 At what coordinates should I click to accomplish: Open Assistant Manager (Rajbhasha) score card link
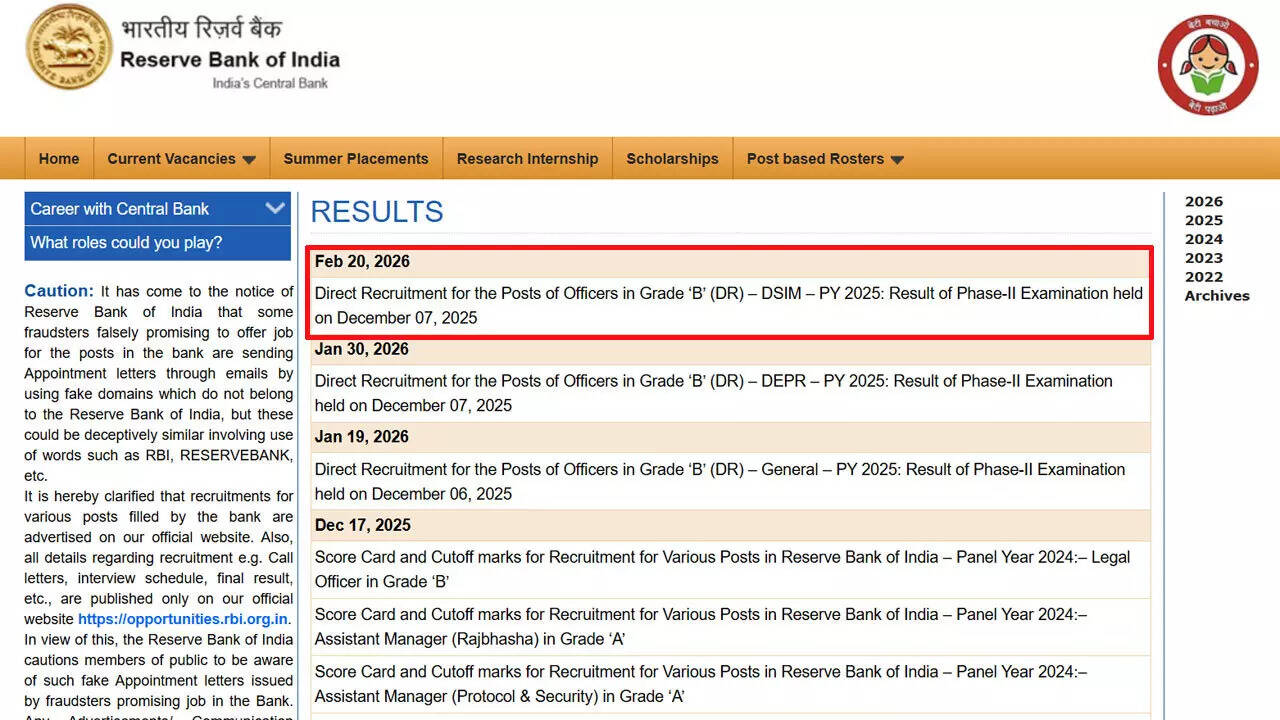coord(700,626)
